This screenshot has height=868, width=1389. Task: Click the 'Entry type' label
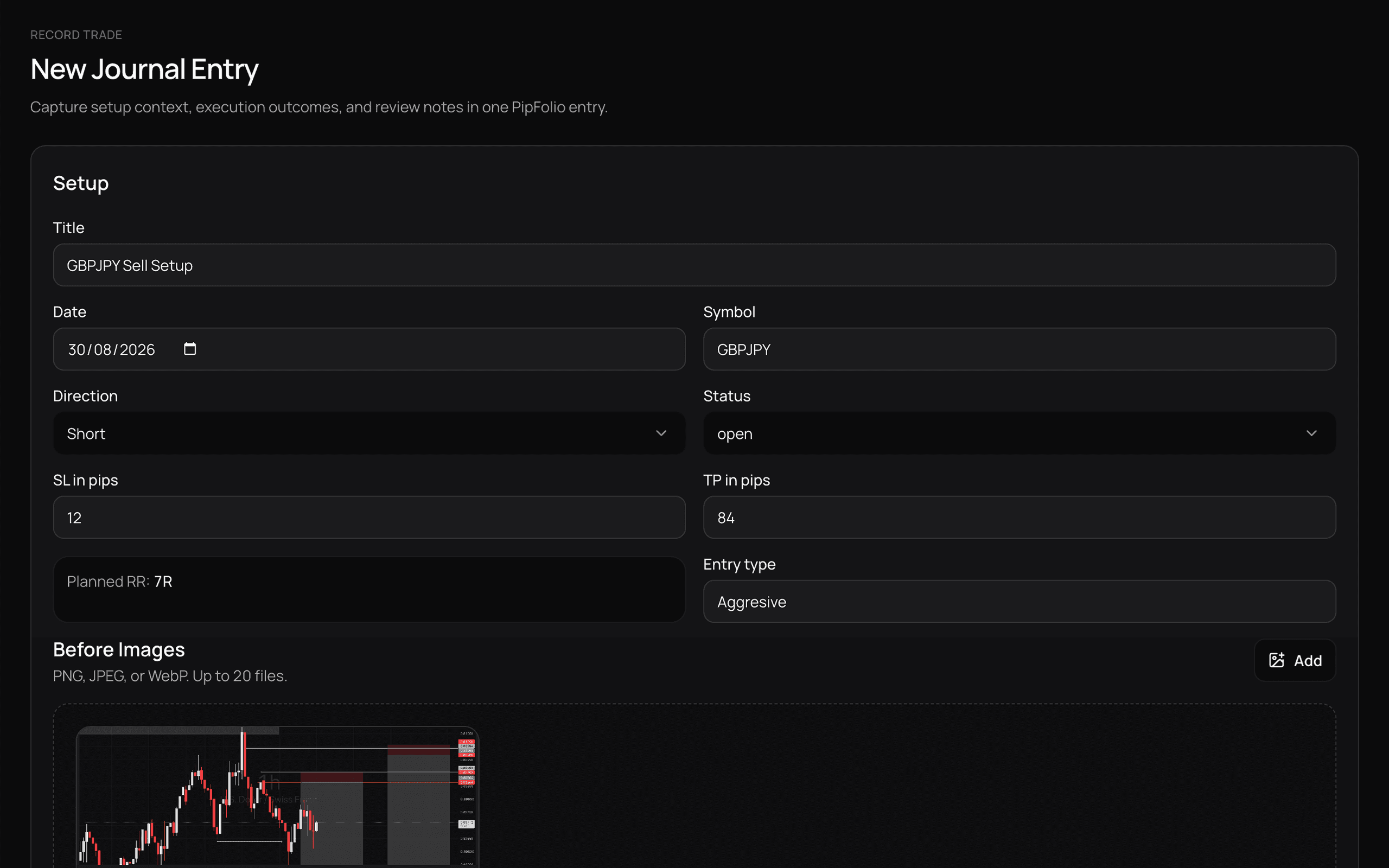click(x=740, y=564)
